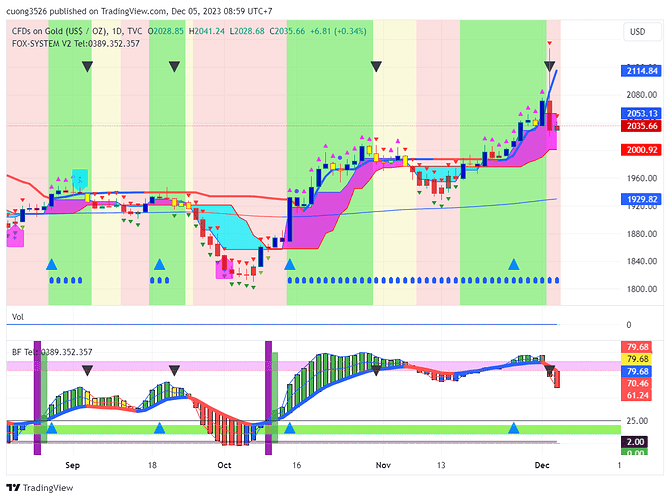
Task: Click the Sep date axis label
Action: [x=72, y=465]
